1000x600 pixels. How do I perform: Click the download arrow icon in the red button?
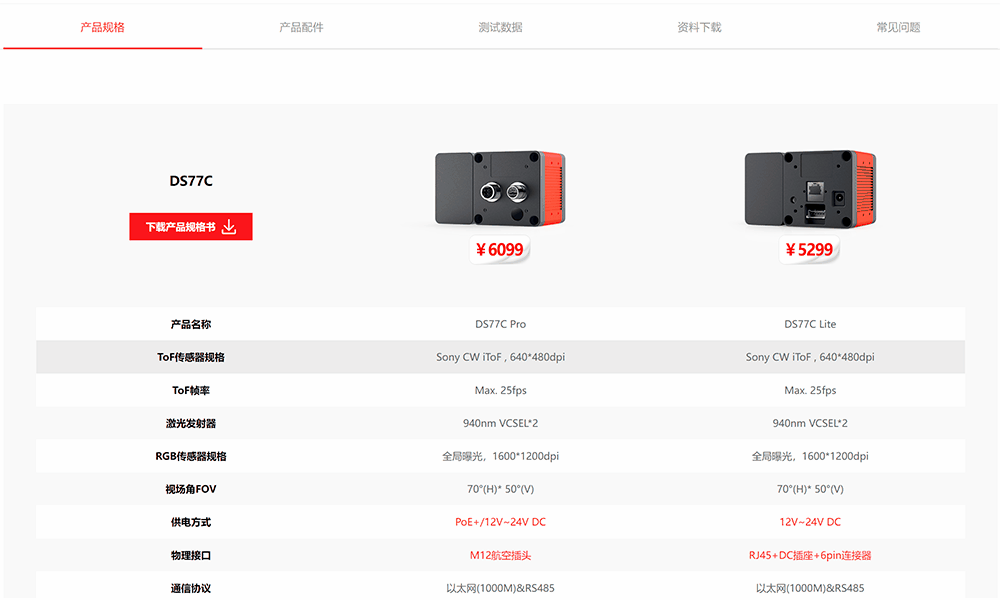coord(229,227)
